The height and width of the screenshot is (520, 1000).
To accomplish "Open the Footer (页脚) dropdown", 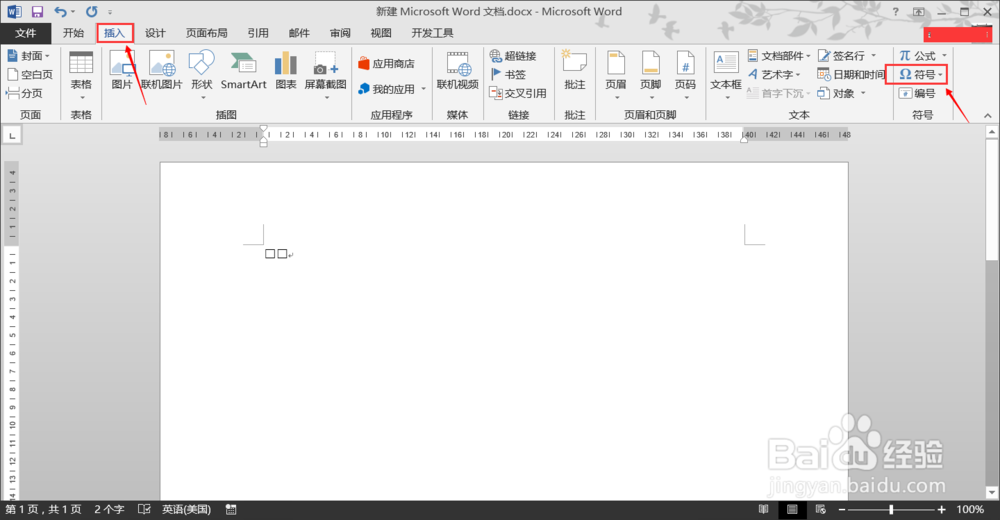I will (x=651, y=75).
